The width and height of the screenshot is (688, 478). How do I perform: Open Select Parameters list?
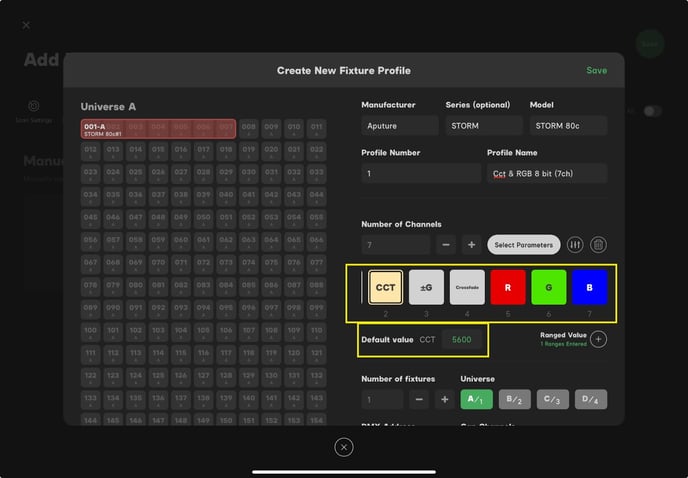pyautogui.click(x=523, y=245)
